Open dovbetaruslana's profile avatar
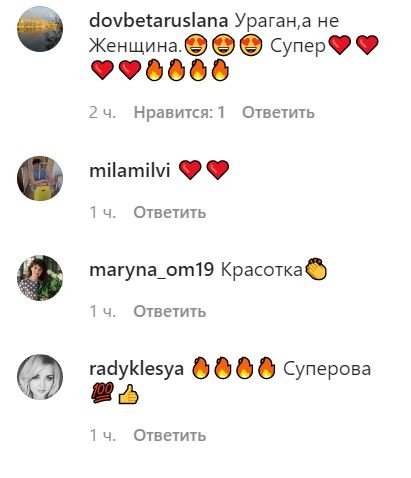The image size is (411, 478). click(x=40, y=29)
